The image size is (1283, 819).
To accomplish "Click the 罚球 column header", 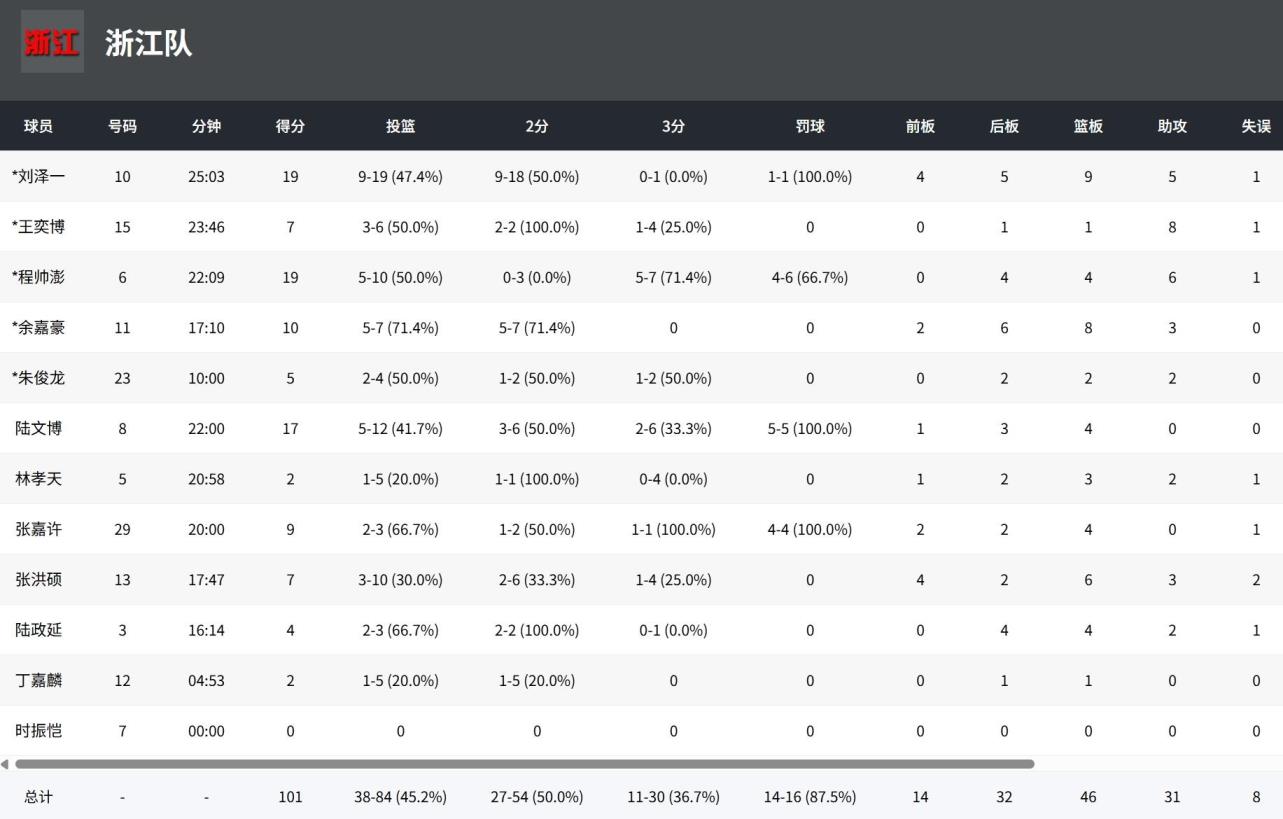I will (x=810, y=126).
